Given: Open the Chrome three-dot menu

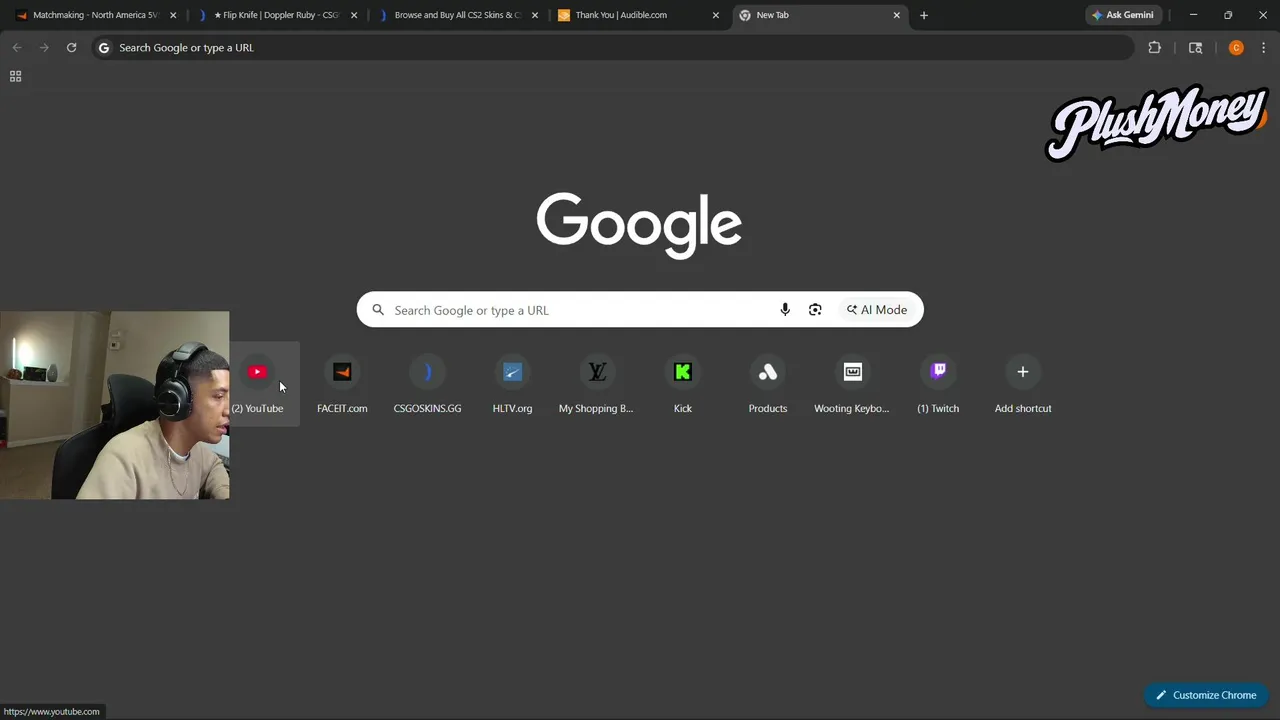Looking at the screenshot, I should [1264, 48].
